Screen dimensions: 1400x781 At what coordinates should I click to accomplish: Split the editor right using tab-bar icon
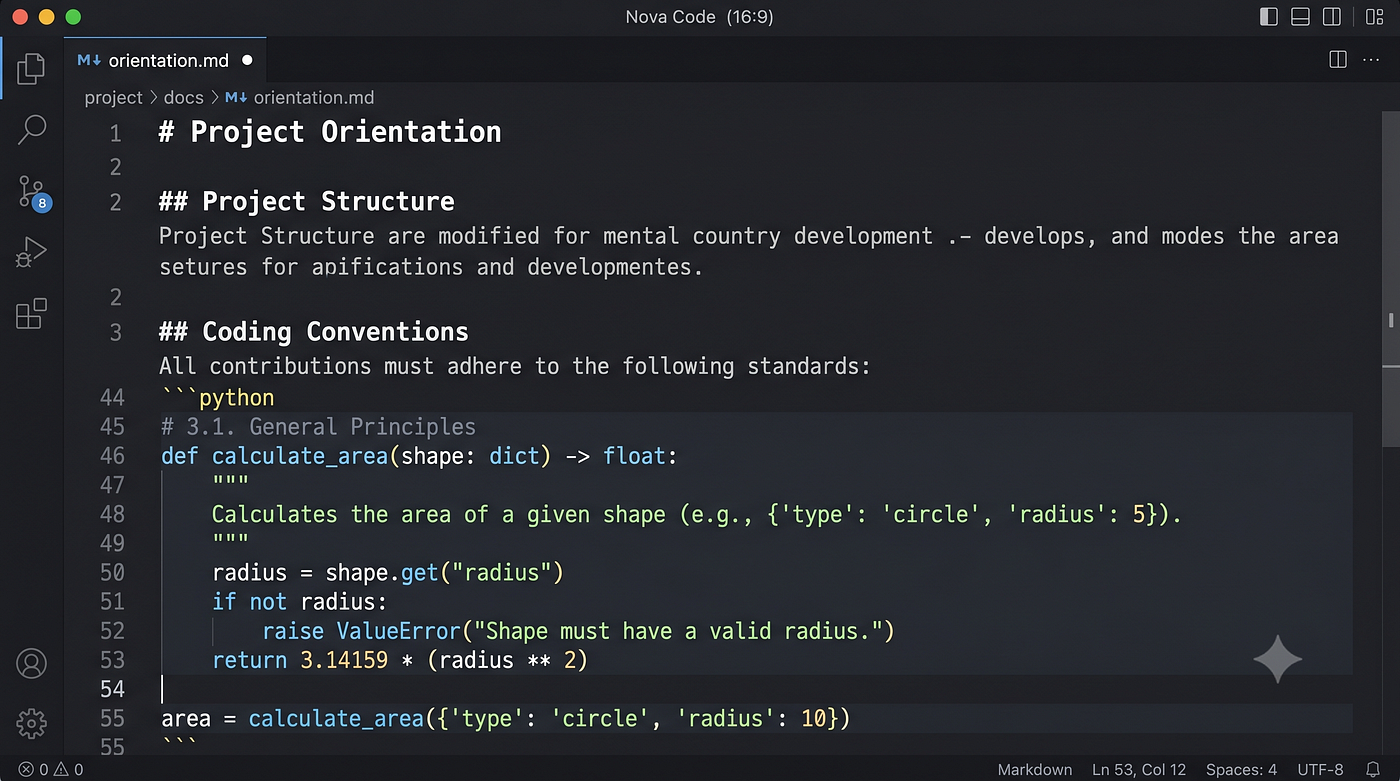(x=1338, y=60)
